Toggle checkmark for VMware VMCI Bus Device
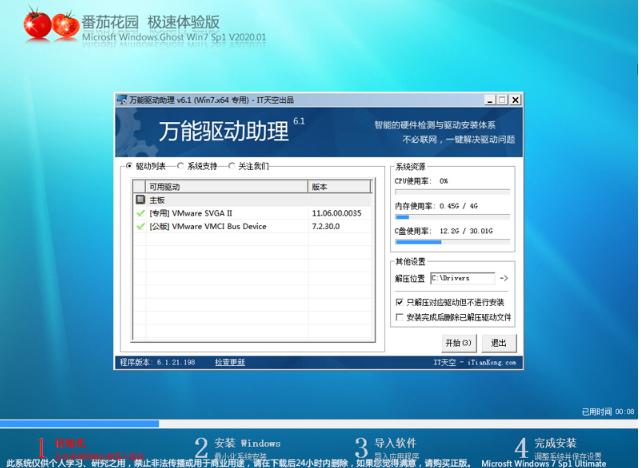 tap(141, 226)
